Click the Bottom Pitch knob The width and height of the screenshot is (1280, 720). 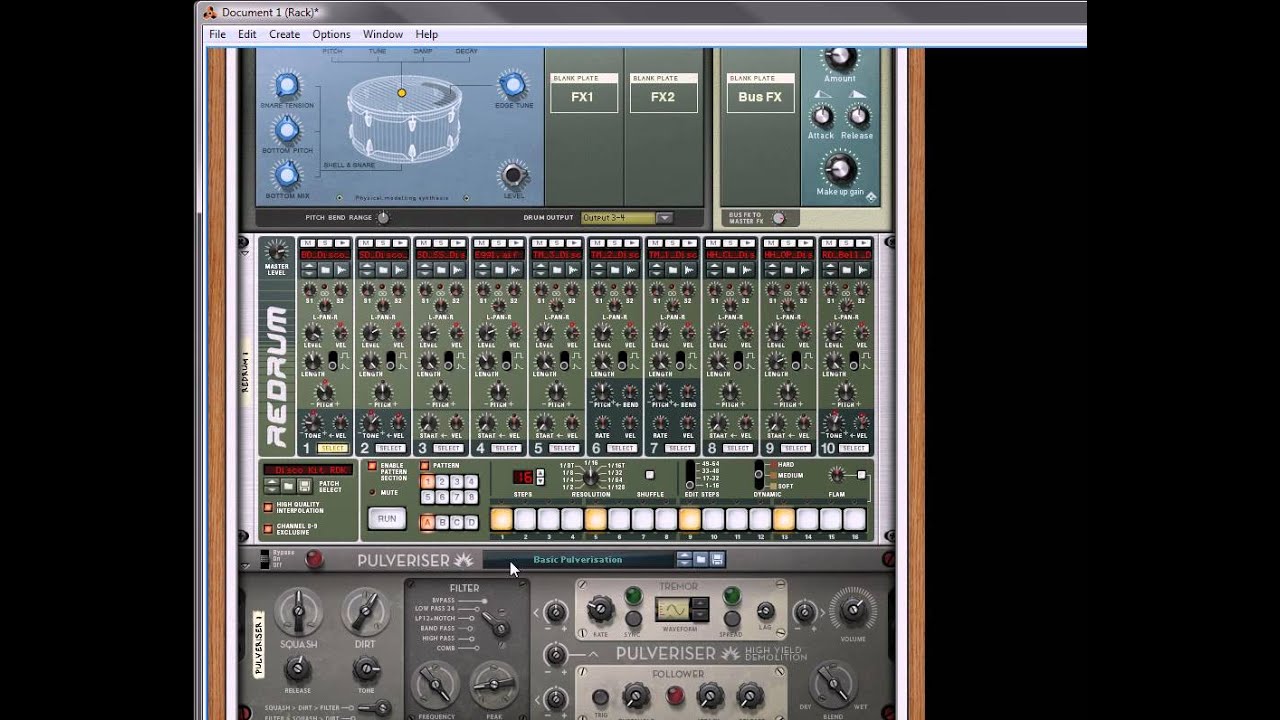point(287,130)
